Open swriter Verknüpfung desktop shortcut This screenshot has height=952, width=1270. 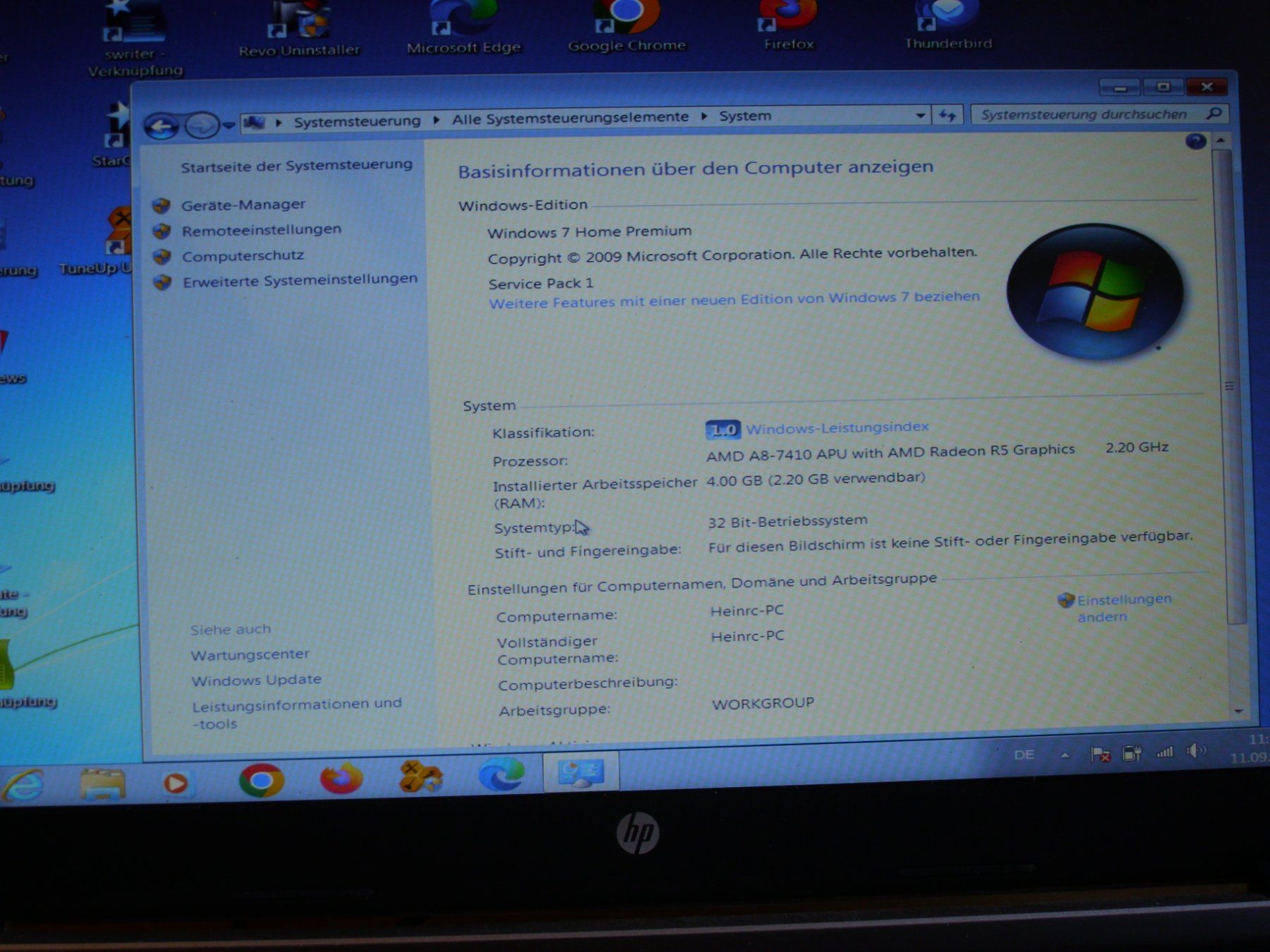[134, 39]
